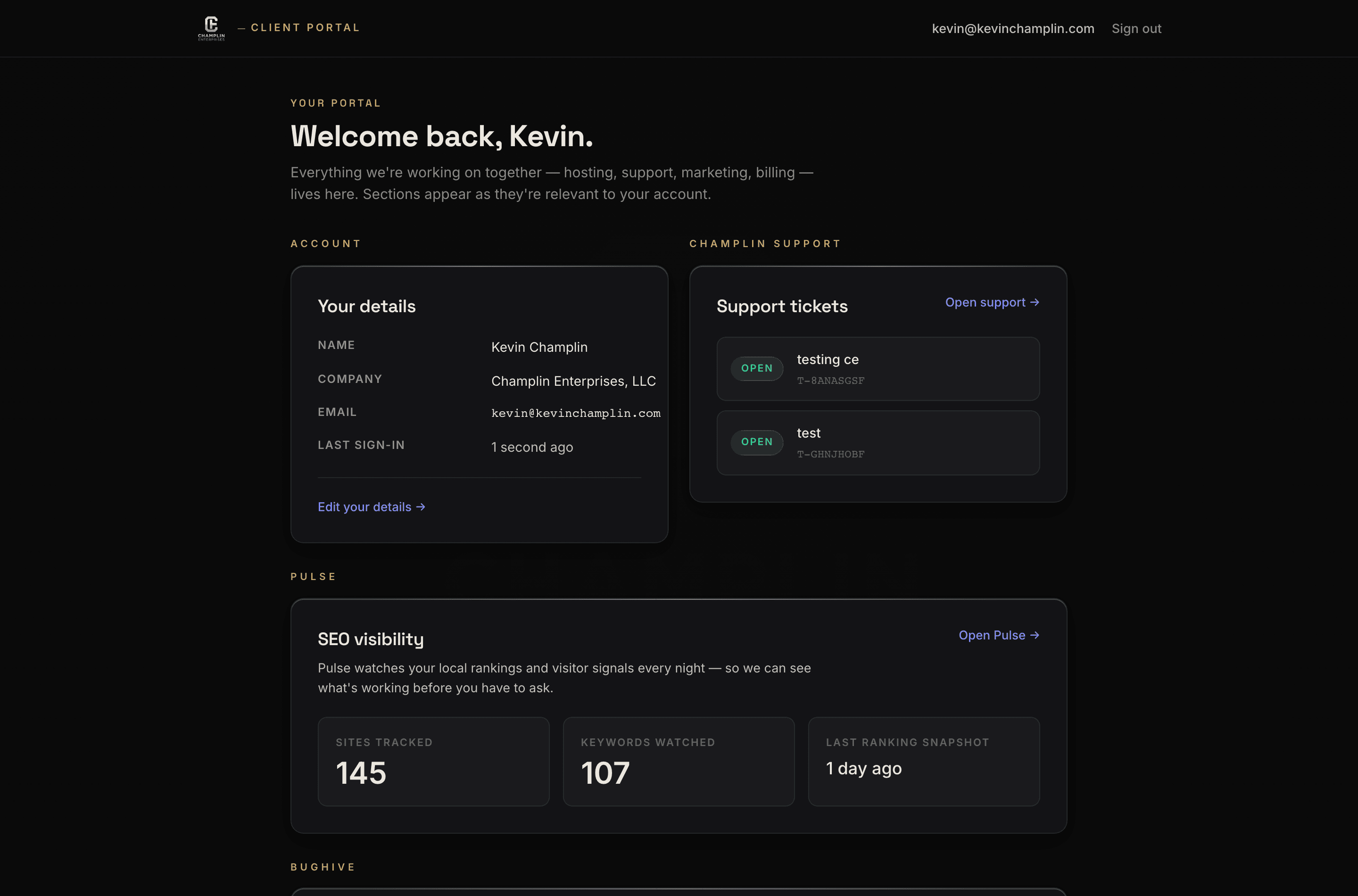This screenshot has width=1358, height=896.
Task: Click the Last Ranking Snapshot card
Action: [x=923, y=761]
